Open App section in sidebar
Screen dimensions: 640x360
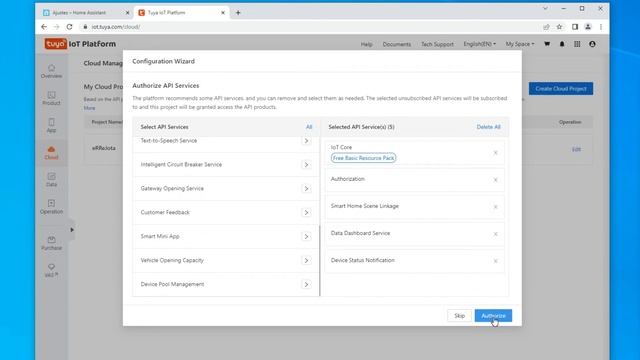pyautogui.click(x=51, y=126)
